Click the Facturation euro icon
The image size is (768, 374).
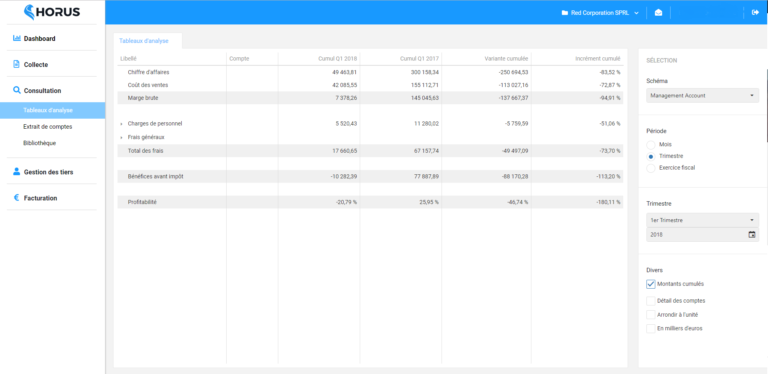[16, 198]
